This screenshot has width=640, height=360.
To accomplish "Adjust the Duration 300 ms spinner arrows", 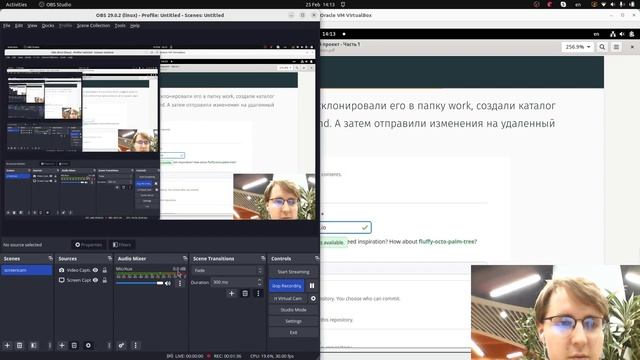I will pos(260,282).
